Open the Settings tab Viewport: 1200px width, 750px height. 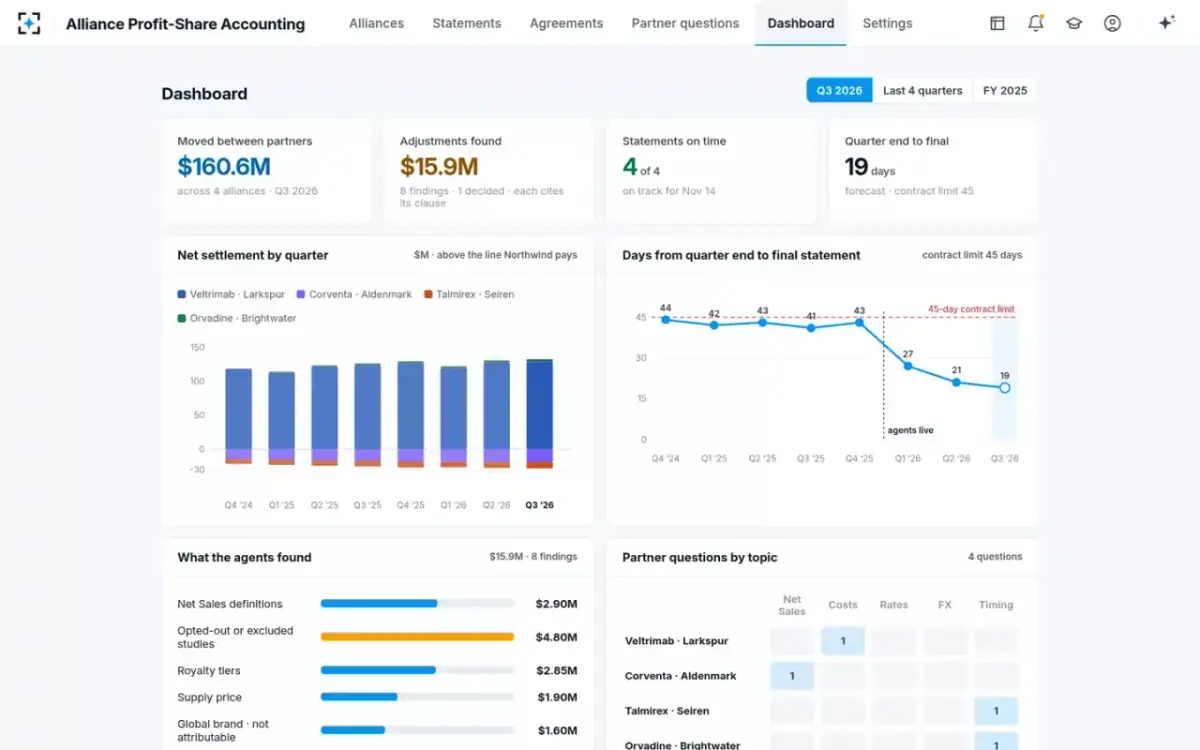coord(887,23)
